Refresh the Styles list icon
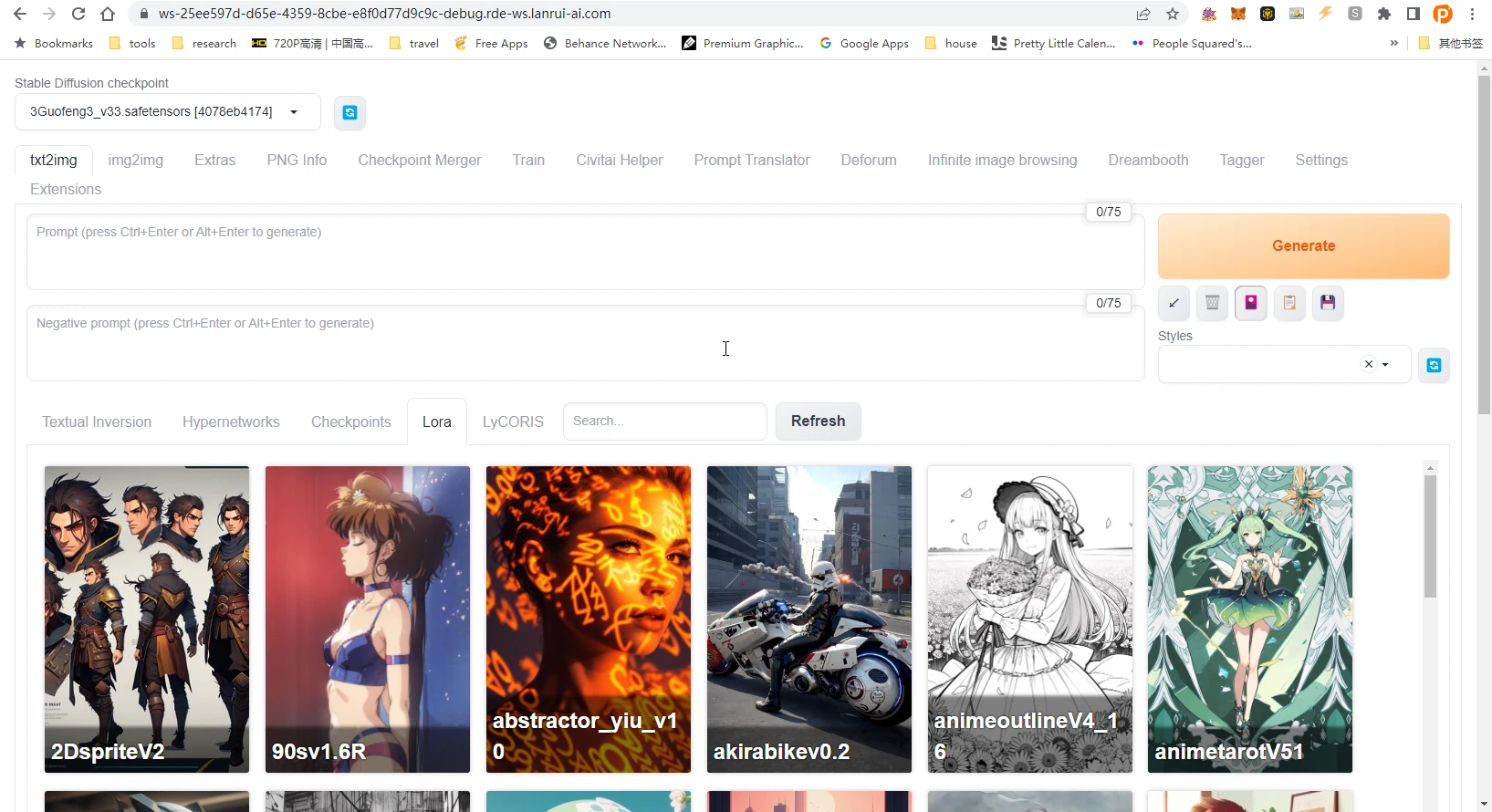The image size is (1492, 812). 1434,365
